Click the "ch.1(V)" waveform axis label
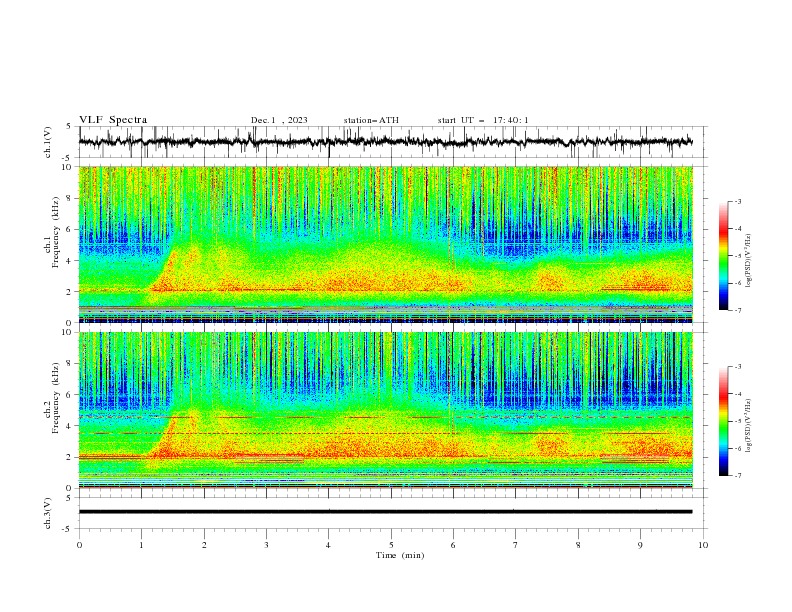792x612 pixels. (x=48, y=142)
